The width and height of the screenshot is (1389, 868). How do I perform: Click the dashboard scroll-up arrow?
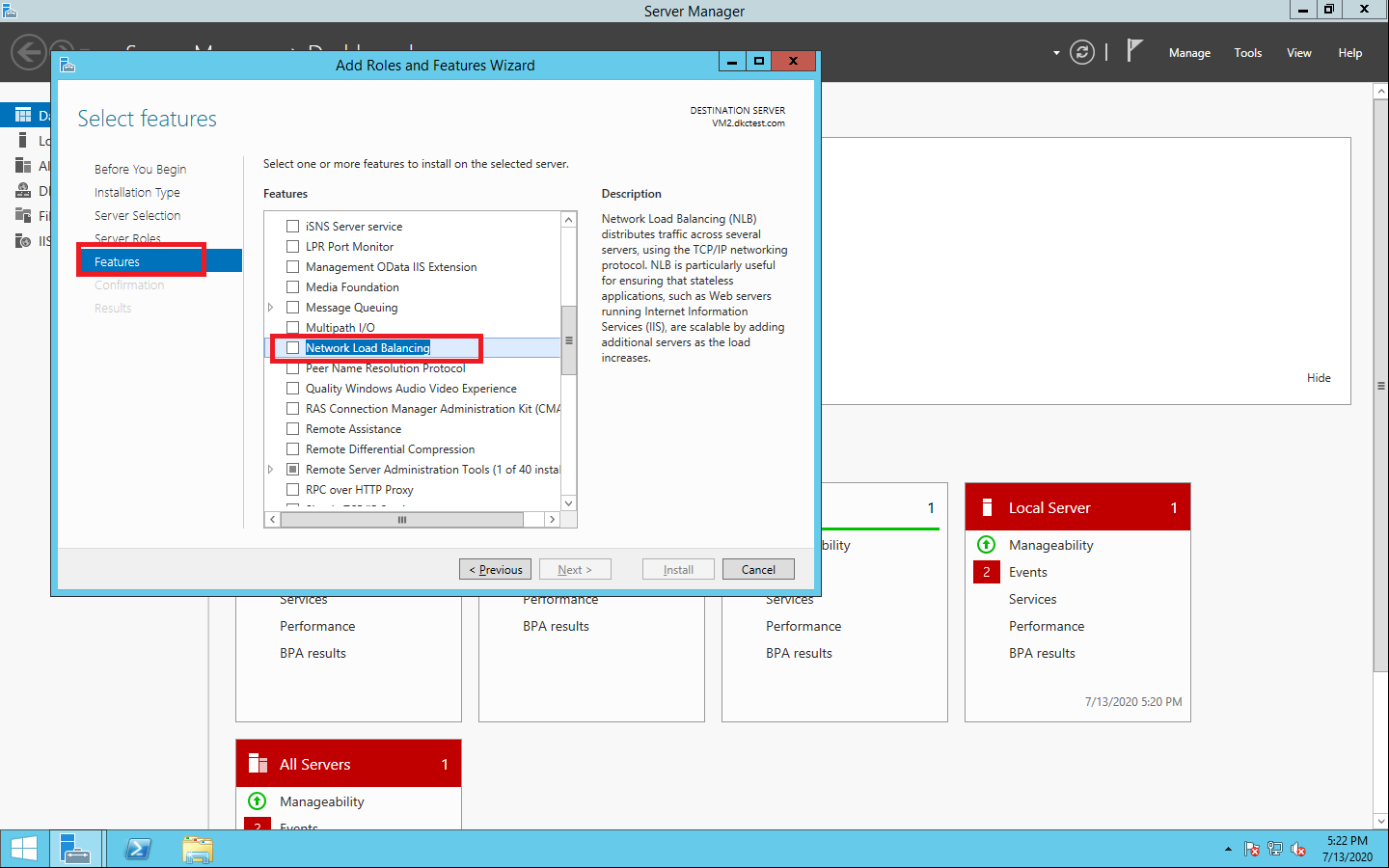tap(1381, 92)
